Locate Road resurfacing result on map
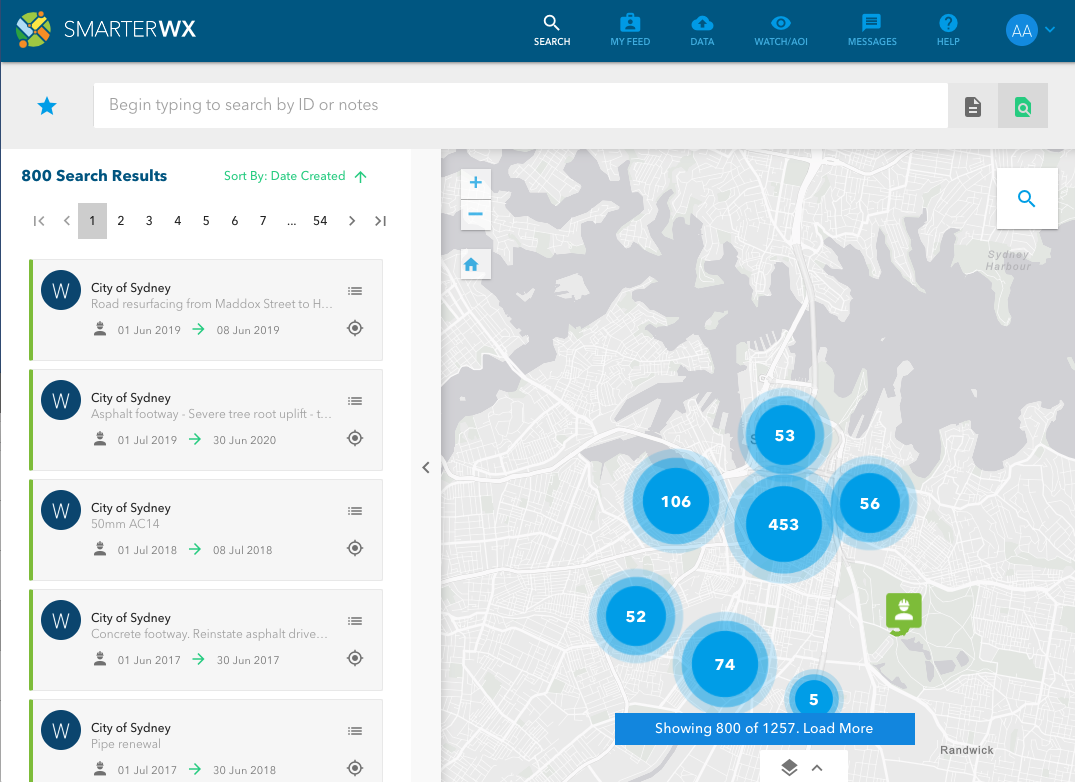This screenshot has height=782, width=1075. tap(354, 328)
